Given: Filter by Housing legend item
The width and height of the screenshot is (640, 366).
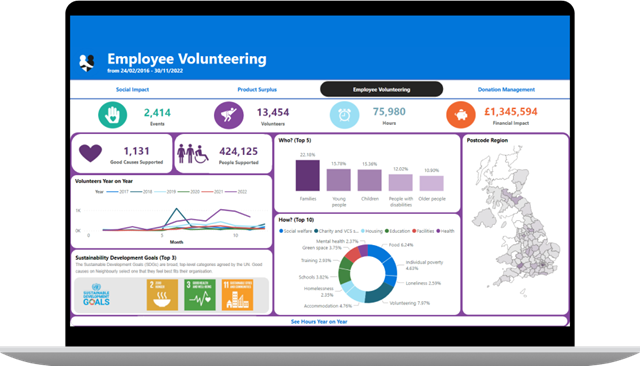Looking at the screenshot, I should point(372,231).
